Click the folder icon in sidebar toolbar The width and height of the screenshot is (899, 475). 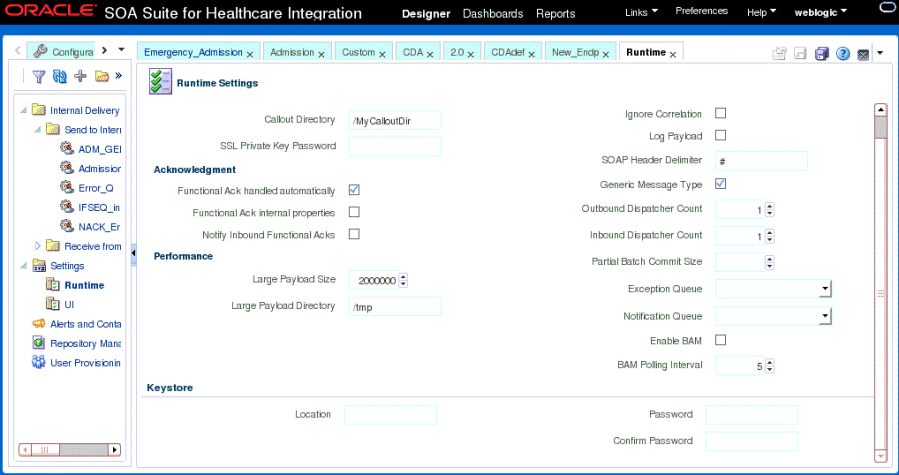[x=101, y=76]
